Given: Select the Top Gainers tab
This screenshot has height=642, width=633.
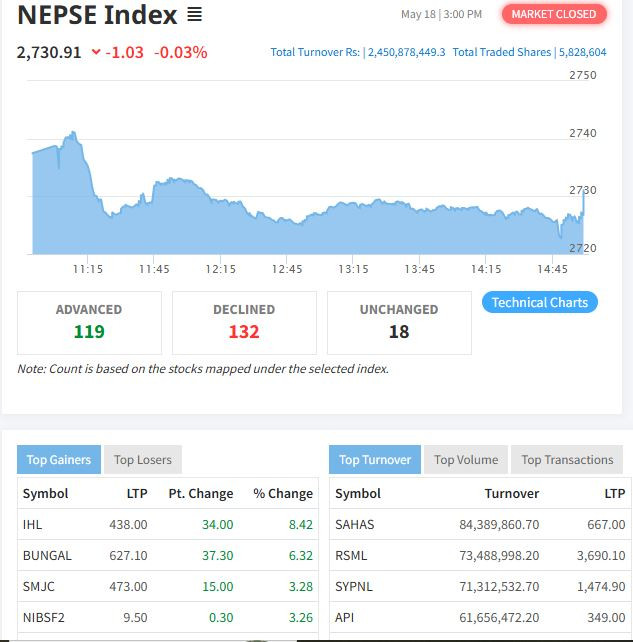Looking at the screenshot, I should pyautogui.click(x=59, y=459).
